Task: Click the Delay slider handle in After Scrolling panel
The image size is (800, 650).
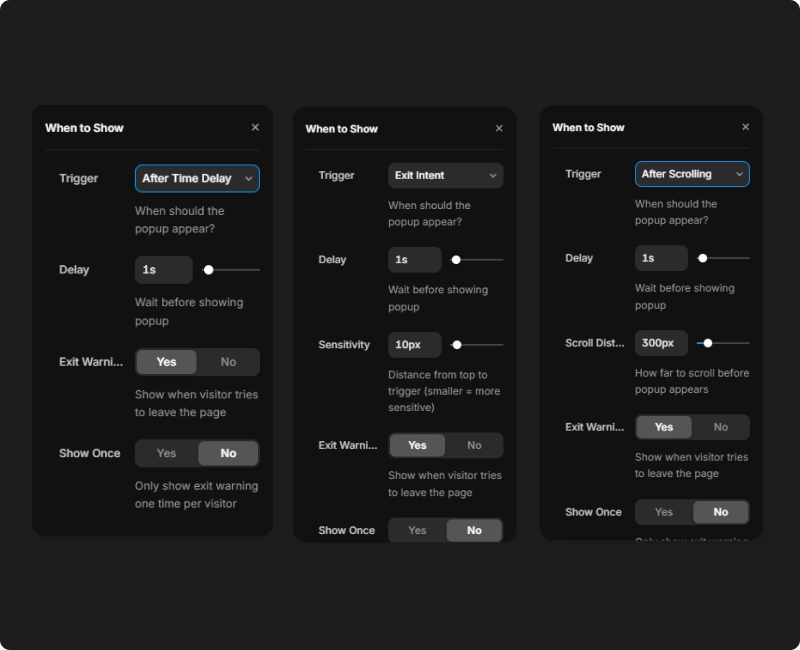Action: [x=703, y=258]
